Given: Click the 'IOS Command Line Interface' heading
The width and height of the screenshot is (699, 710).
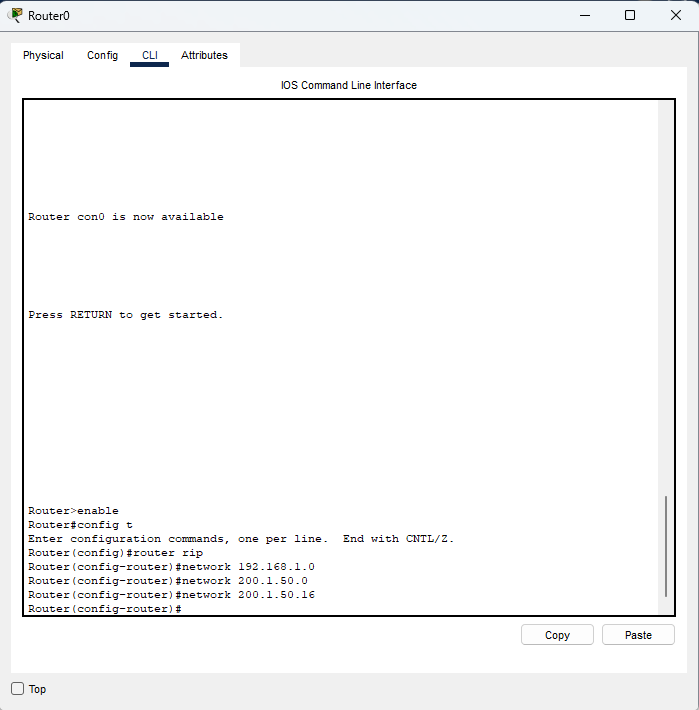Looking at the screenshot, I should point(349,86).
